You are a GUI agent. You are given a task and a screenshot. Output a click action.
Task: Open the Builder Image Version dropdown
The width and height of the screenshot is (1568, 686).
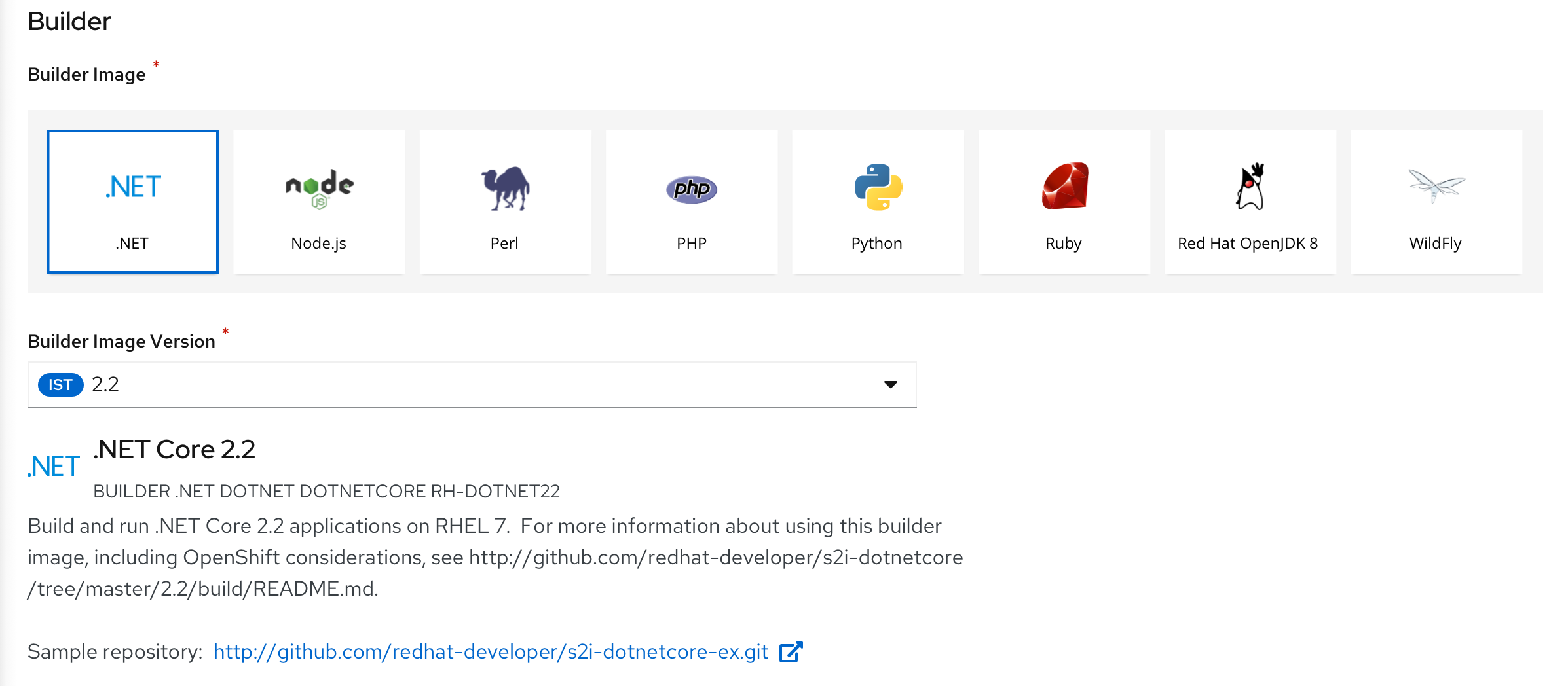[472, 384]
